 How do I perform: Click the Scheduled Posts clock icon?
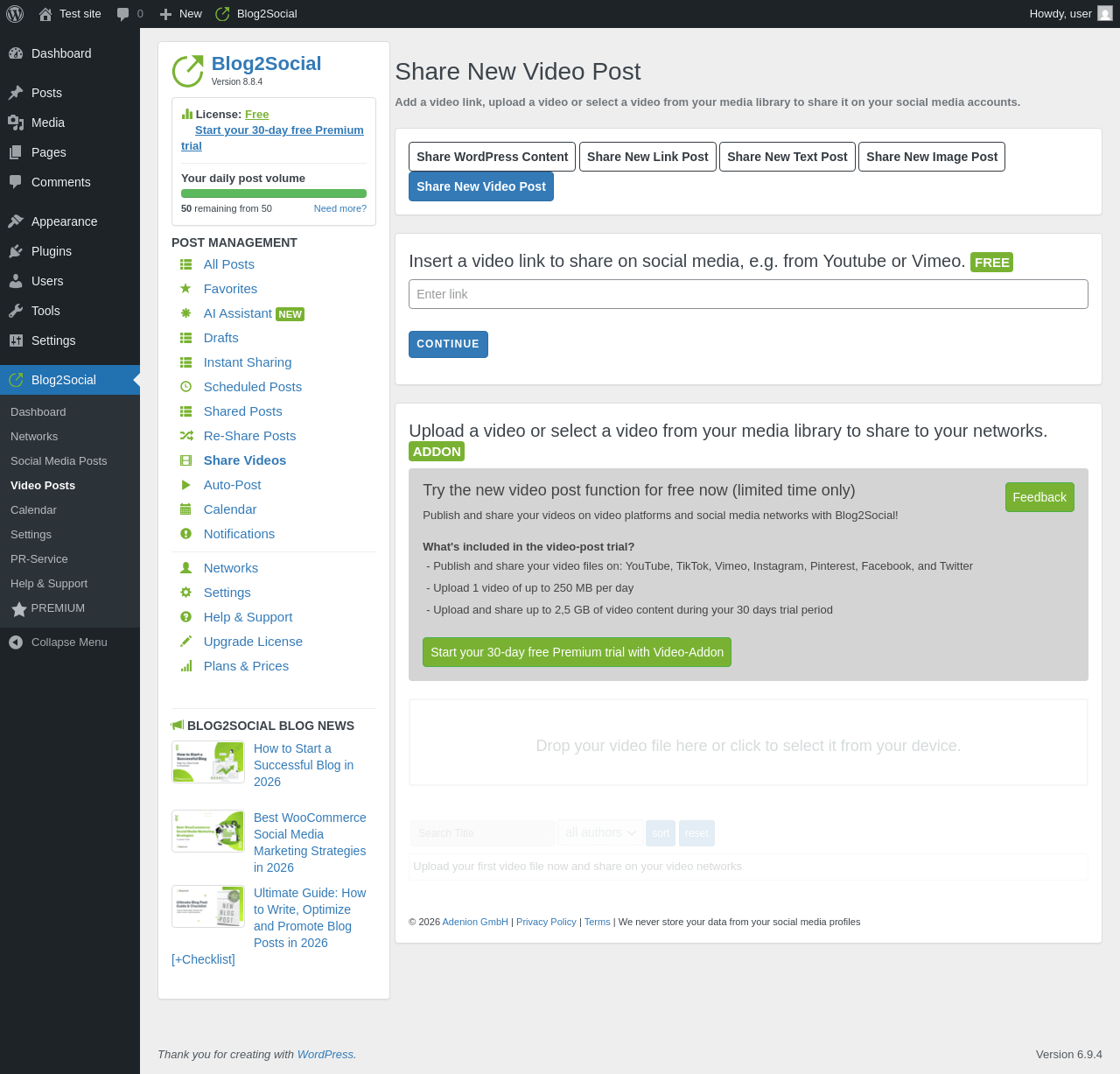(x=185, y=387)
